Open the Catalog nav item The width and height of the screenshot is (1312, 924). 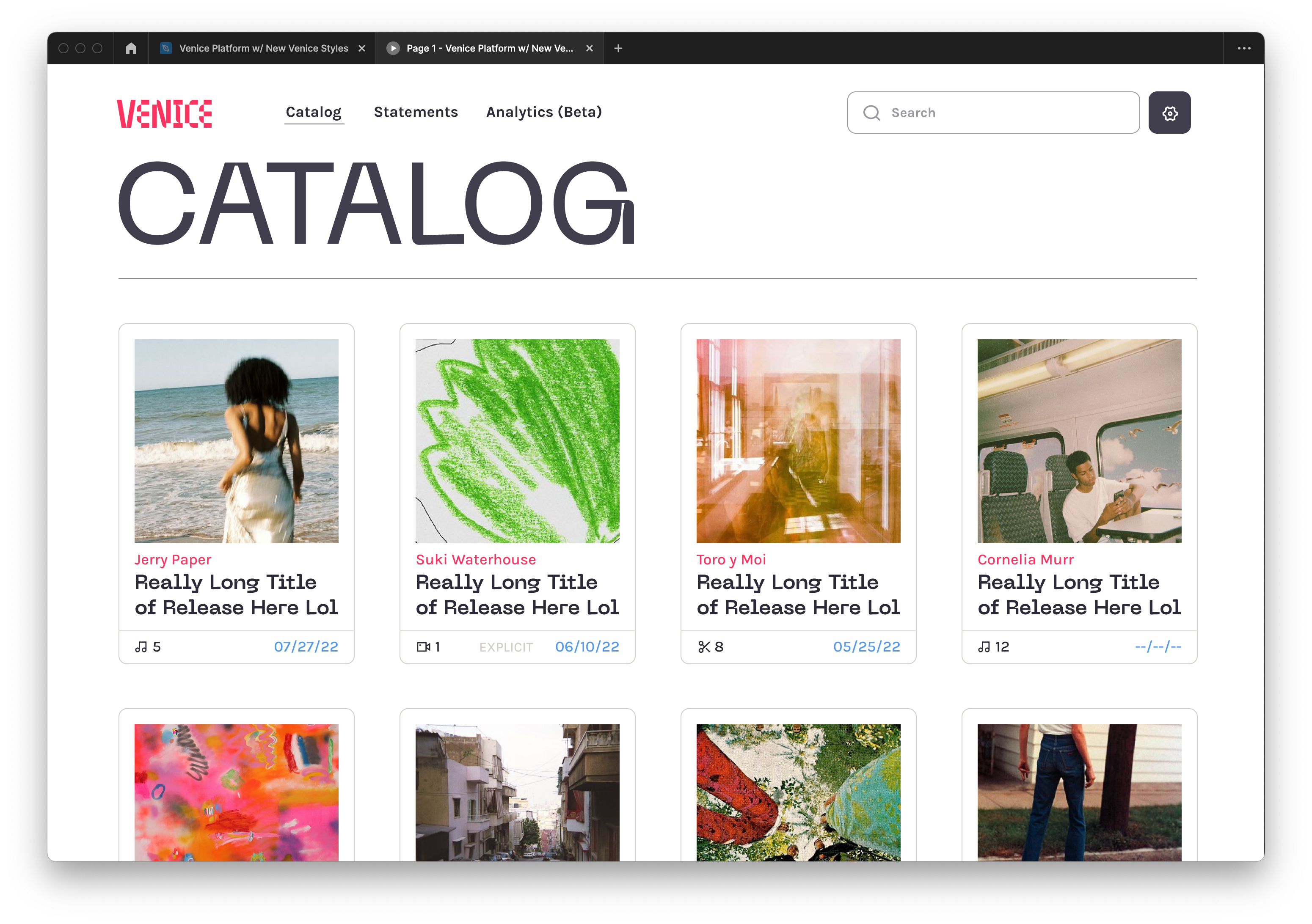[x=314, y=113]
